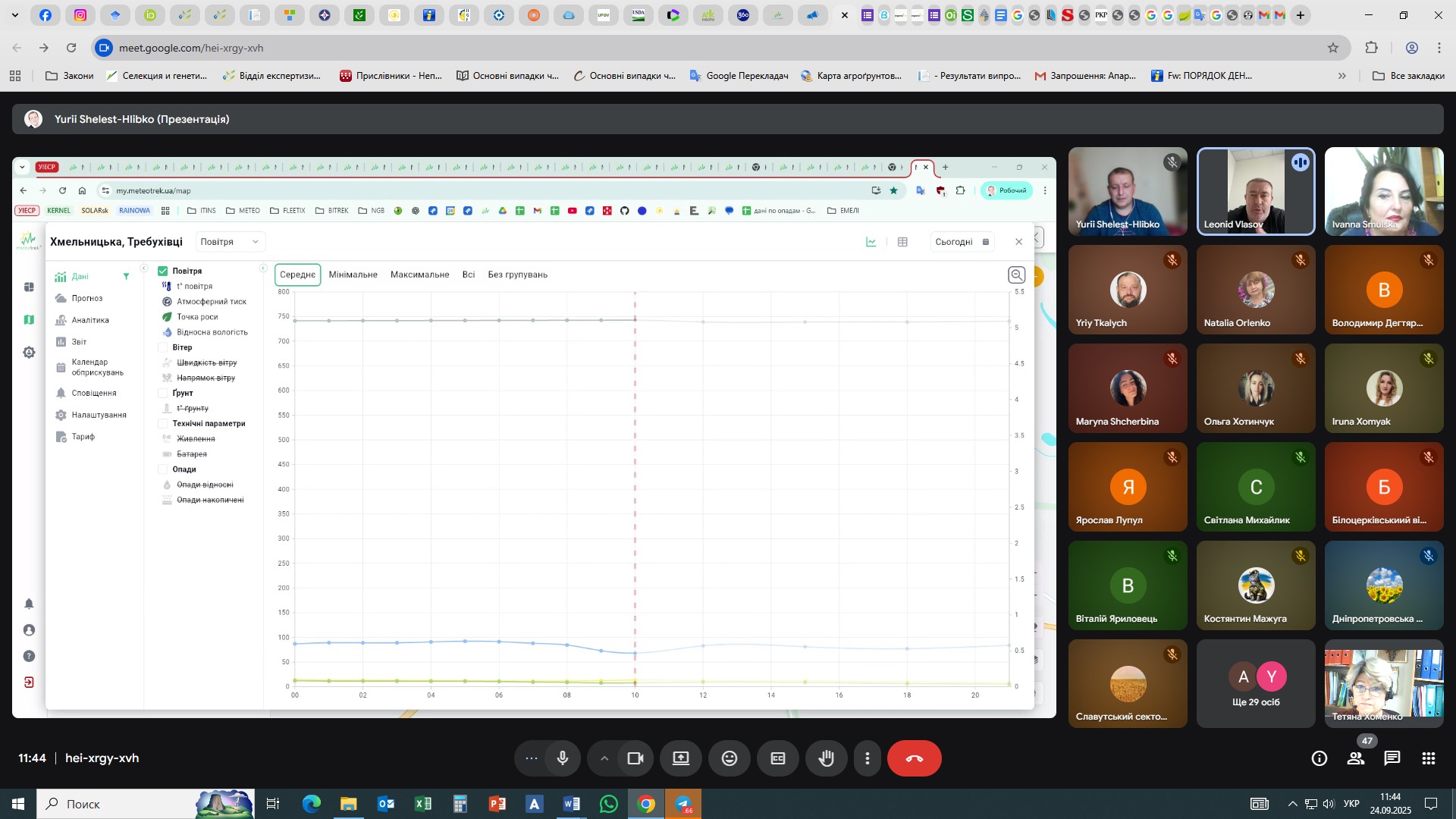Open the Meet activities grid icon

pyautogui.click(x=1429, y=758)
